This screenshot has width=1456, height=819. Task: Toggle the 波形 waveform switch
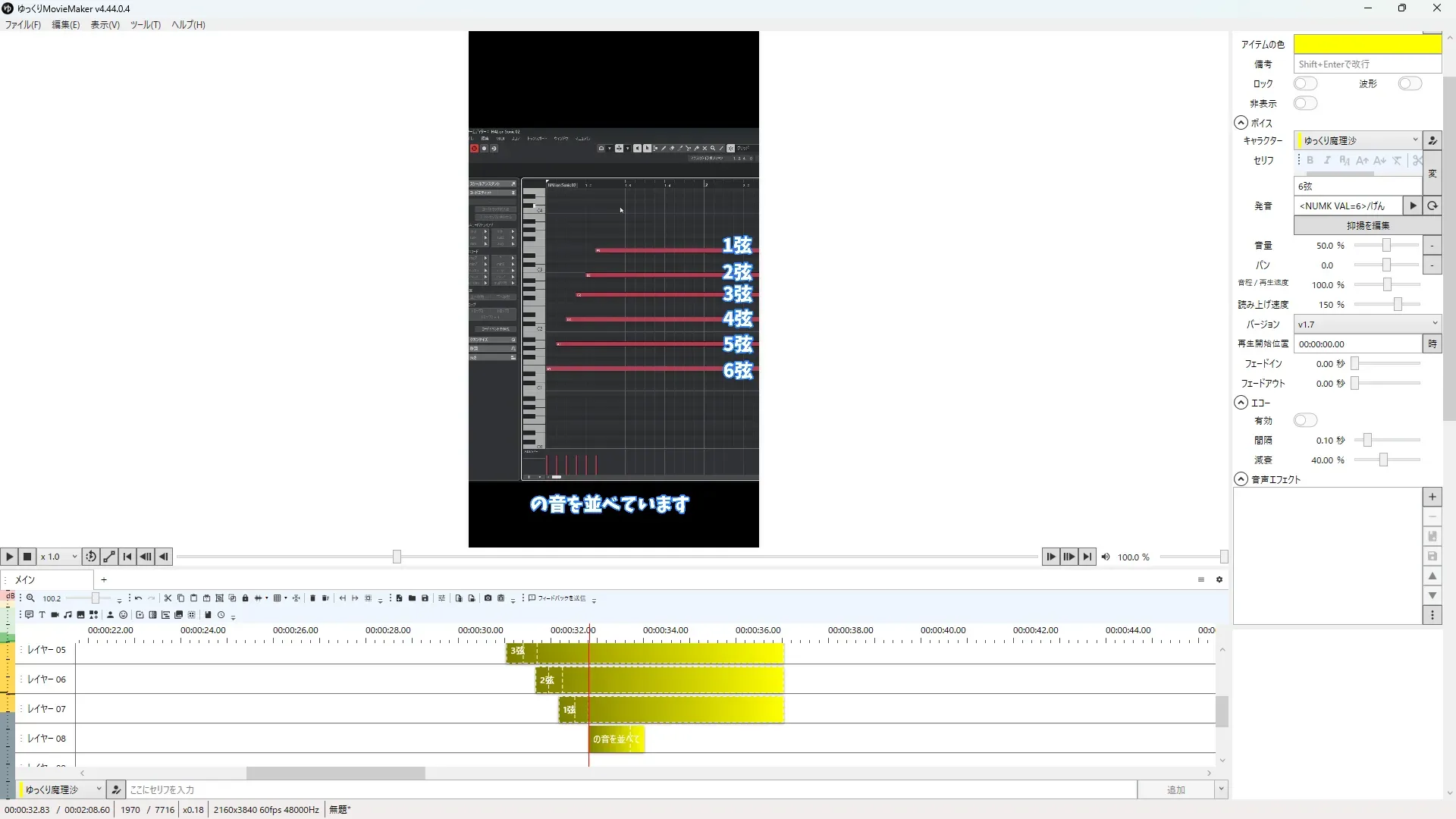pyautogui.click(x=1409, y=83)
